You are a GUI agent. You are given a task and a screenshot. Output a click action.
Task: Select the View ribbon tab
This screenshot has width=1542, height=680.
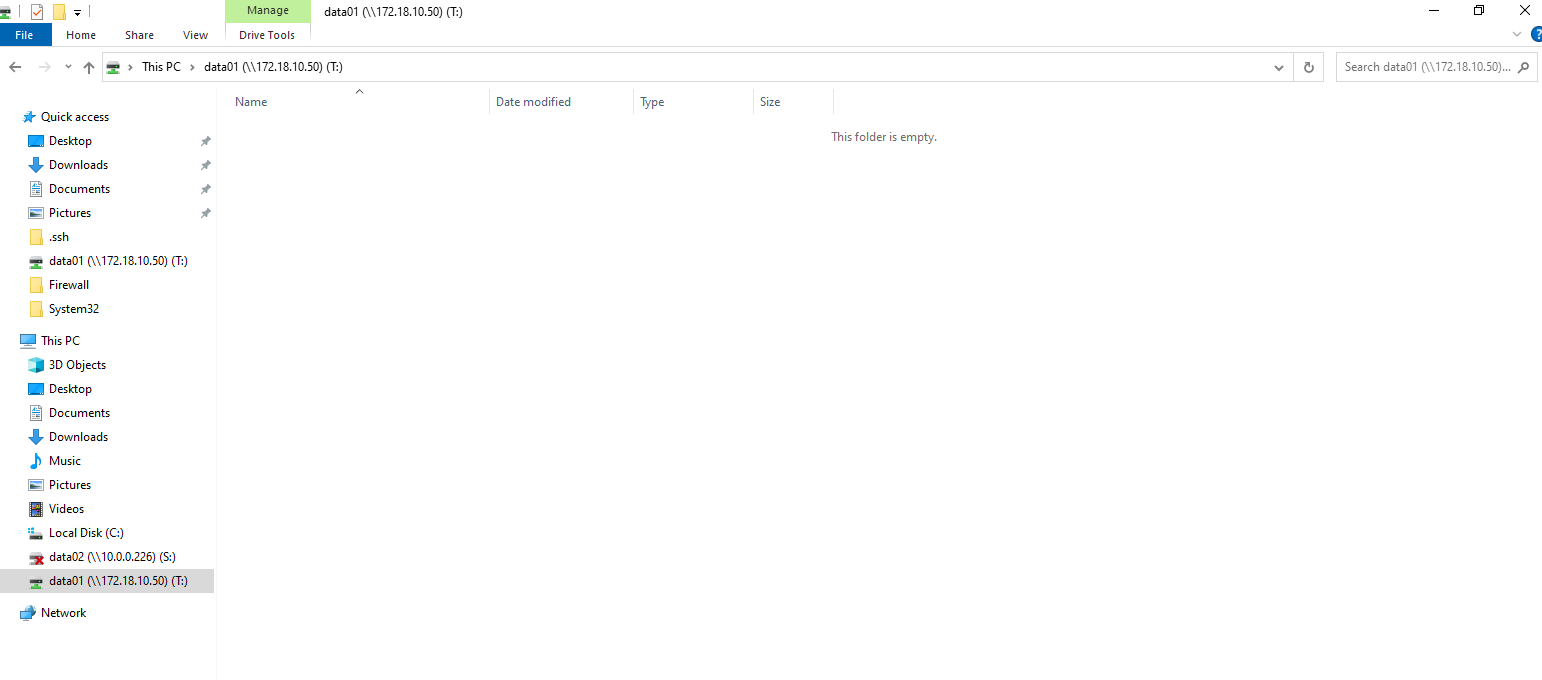pyautogui.click(x=195, y=35)
